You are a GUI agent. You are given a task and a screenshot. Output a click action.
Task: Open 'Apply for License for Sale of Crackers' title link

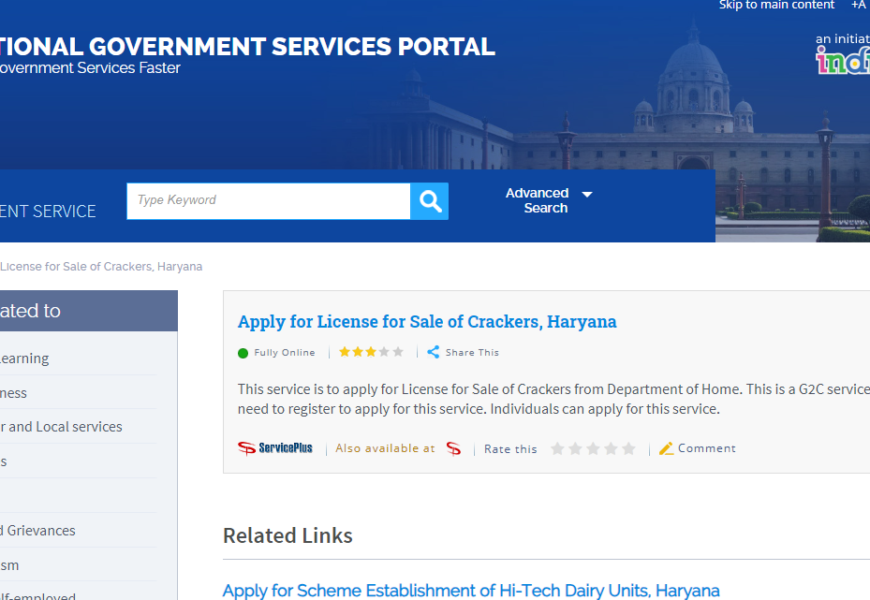[427, 322]
